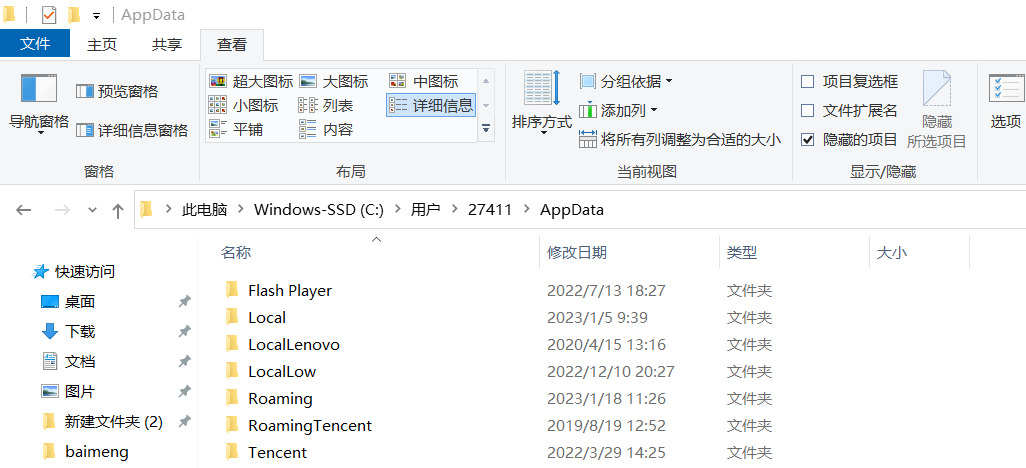
Task: Switch layout to 平铺 tiles
Action: tap(236, 129)
